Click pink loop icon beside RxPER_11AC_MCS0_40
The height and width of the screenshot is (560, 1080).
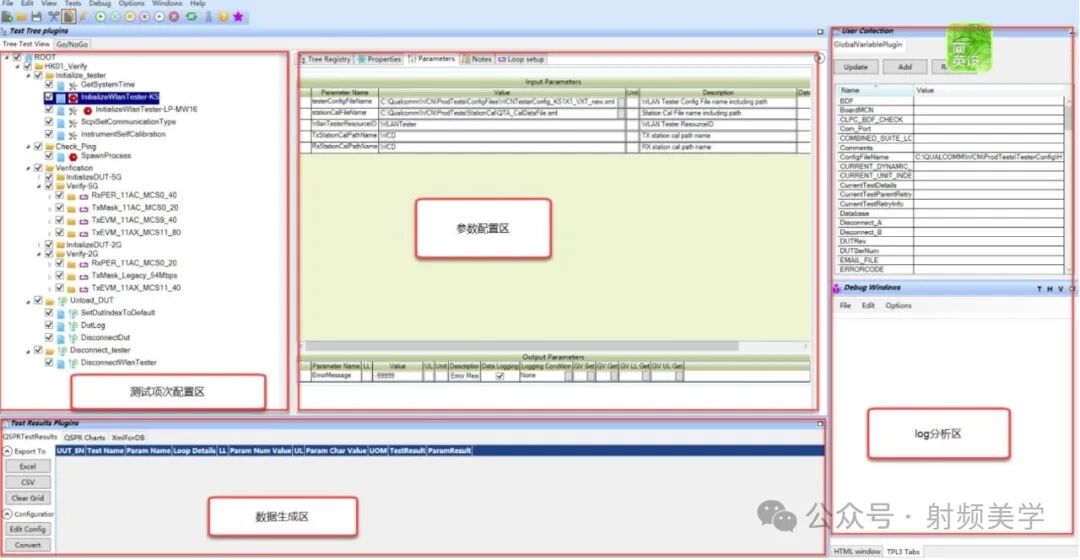(x=83, y=196)
